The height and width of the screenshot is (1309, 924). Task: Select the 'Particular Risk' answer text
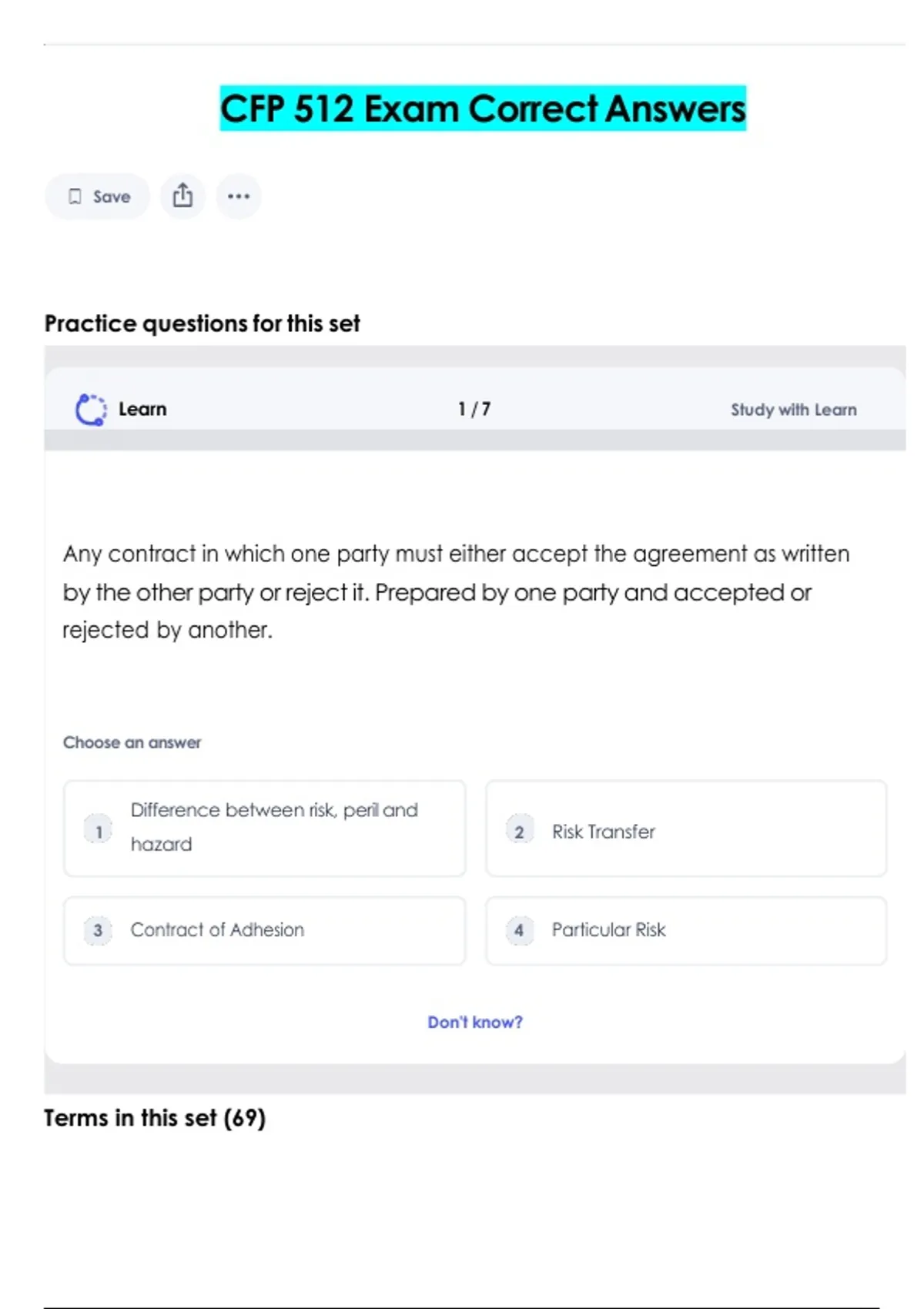point(608,929)
